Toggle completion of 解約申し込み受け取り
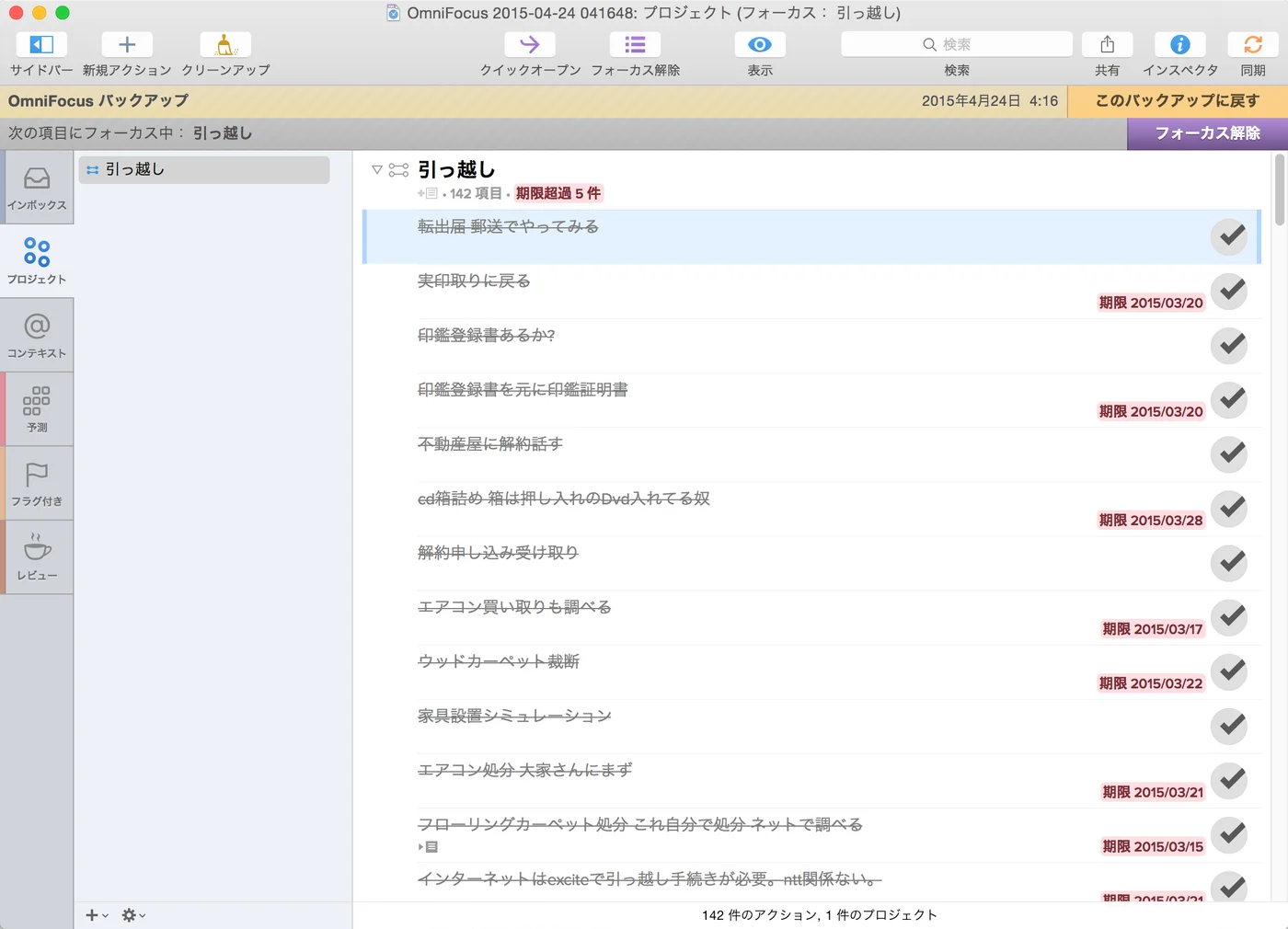Screen dimensions: 1288x929 [x=1229, y=562]
